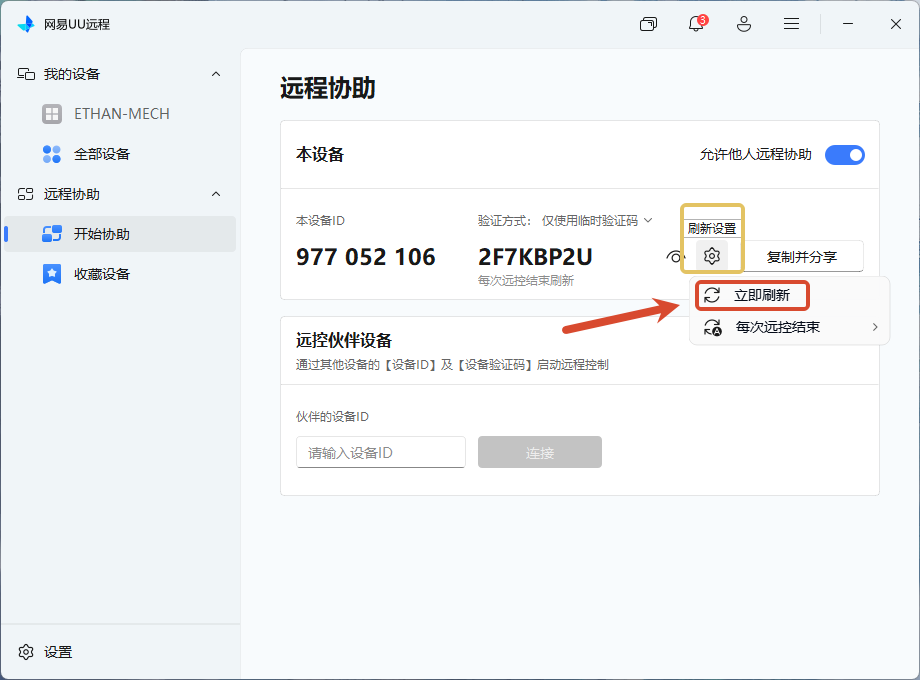Click temporary code 2F7KBP2U
Viewport: 920px width, 680px height.
[x=535, y=257]
